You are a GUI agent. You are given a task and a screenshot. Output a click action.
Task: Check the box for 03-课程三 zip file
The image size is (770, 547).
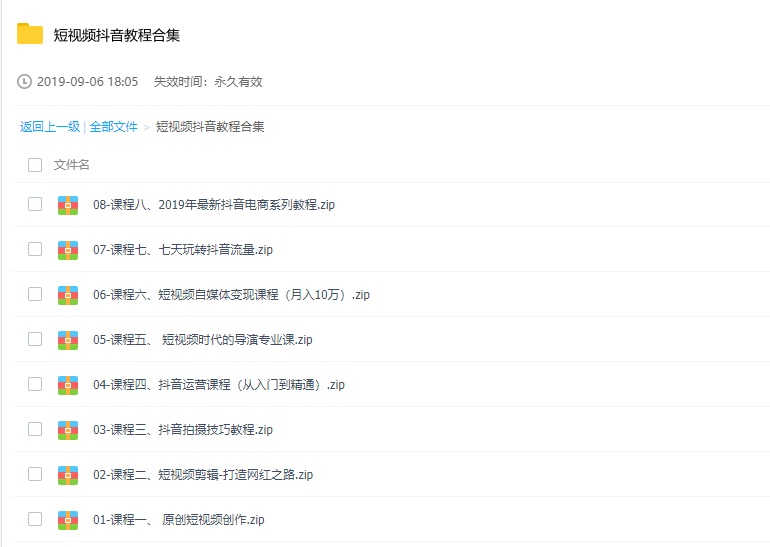click(x=35, y=429)
